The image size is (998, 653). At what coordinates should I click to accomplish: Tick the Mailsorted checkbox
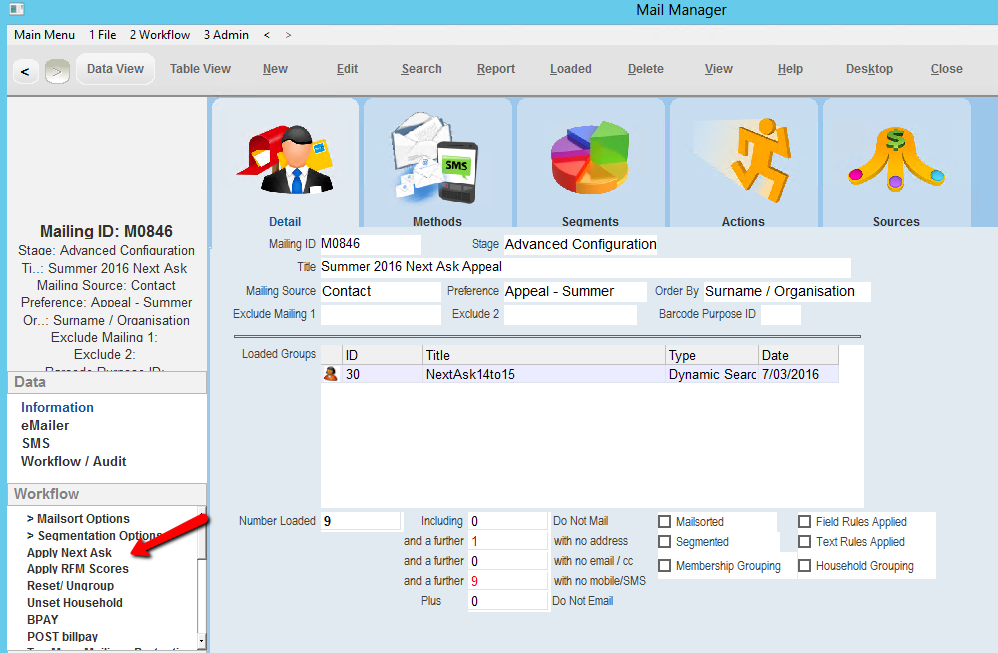pyautogui.click(x=664, y=522)
